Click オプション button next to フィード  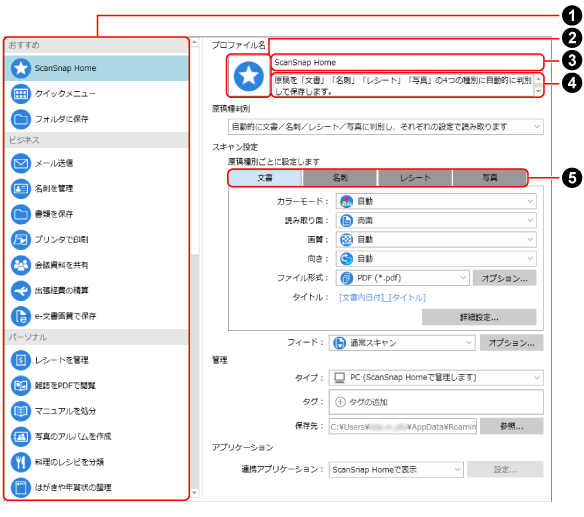point(511,343)
